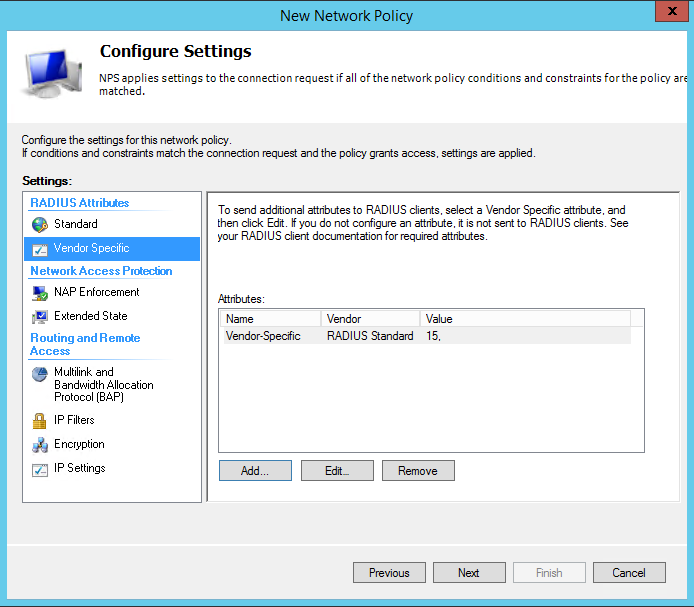The image size is (694, 607).
Task: Click the IP Settings checkmark icon
Action: pos(40,469)
